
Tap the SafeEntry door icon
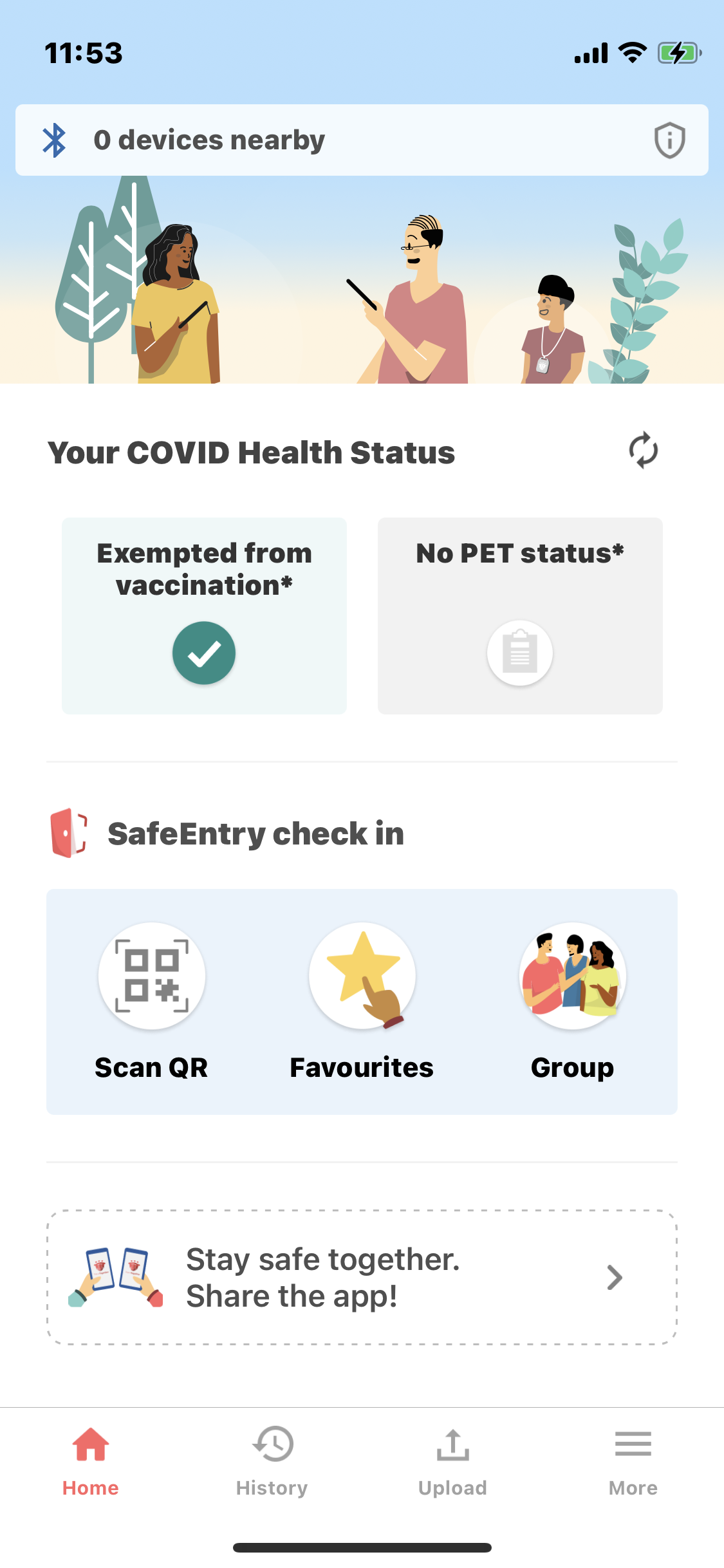[68, 834]
